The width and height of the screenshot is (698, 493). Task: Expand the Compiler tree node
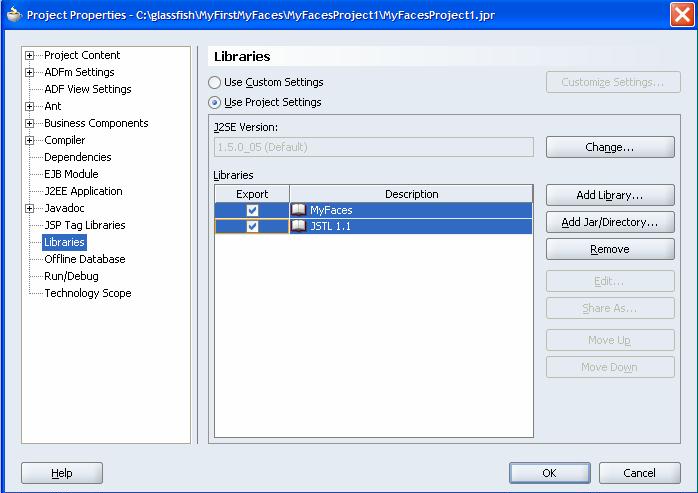[29, 140]
